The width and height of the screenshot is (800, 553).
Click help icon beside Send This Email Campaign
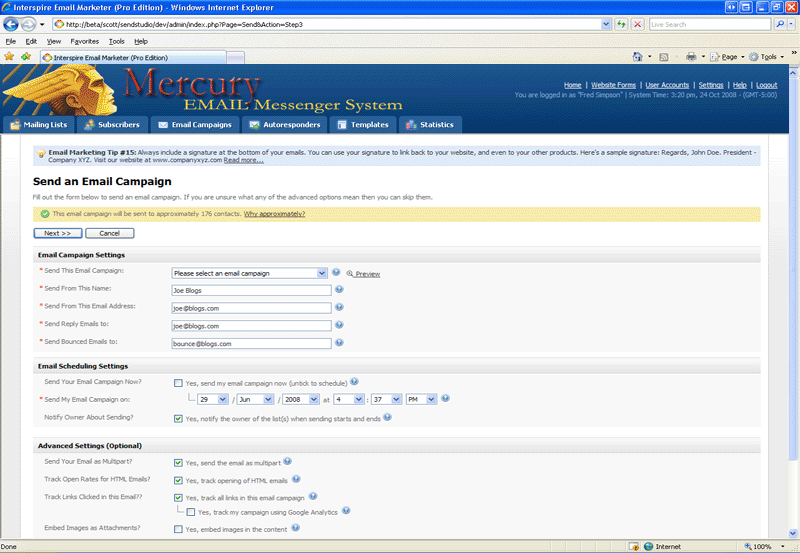pos(336,272)
